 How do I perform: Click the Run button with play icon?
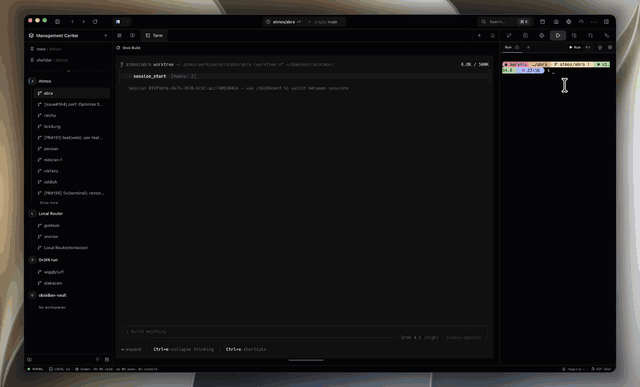[x=575, y=47]
